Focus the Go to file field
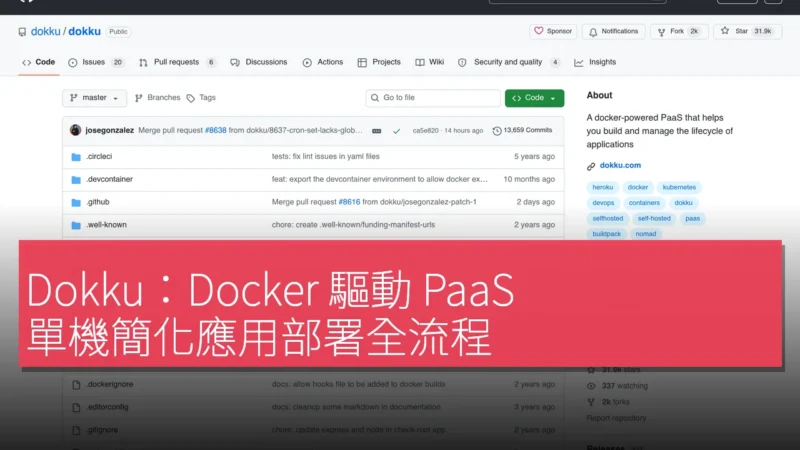This screenshot has width=800, height=450. coord(433,98)
